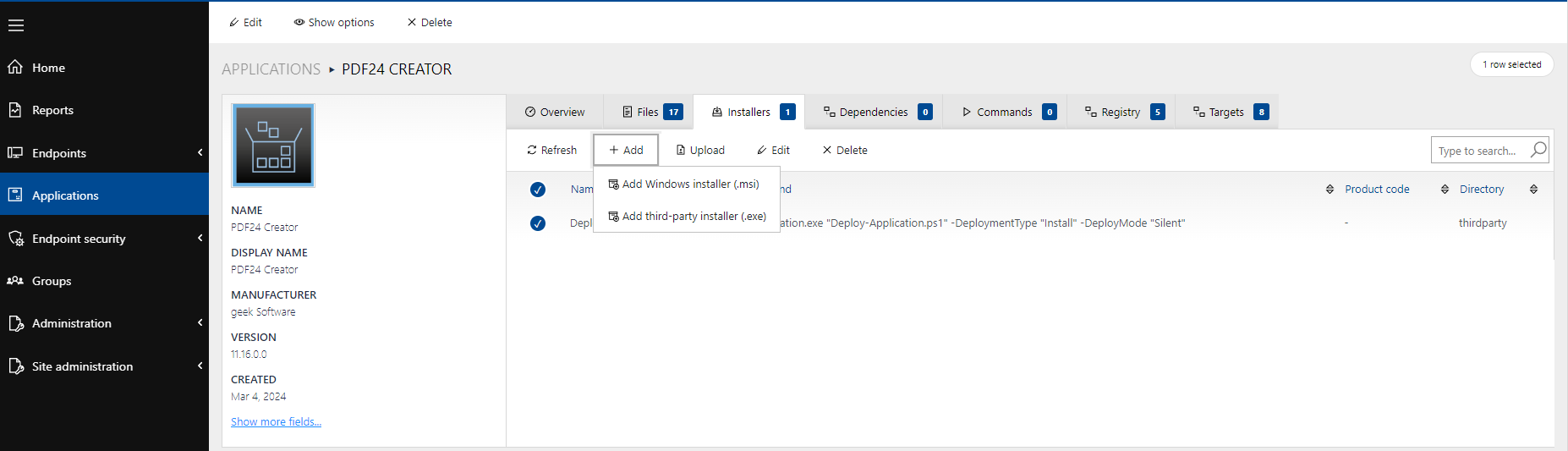Select Add Windows installer (.msi)
The height and width of the screenshot is (451, 1568).
689,184
